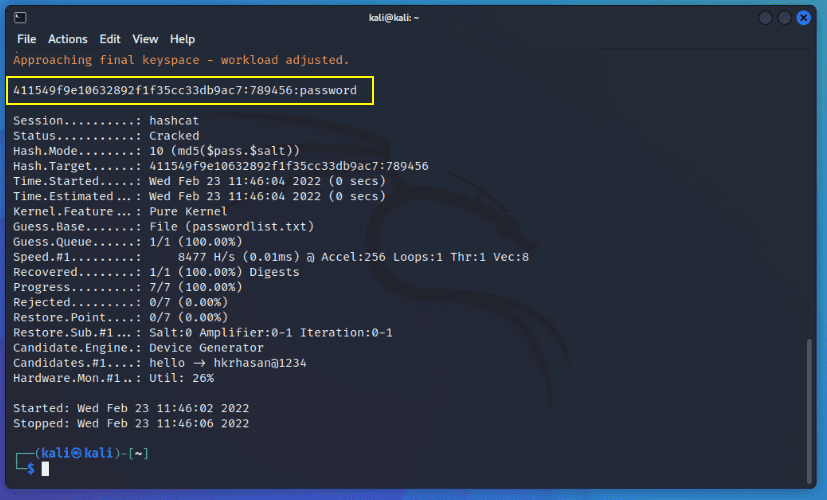Click the 'Recovered' Digests line
The width and height of the screenshot is (827, 500).
[156, 272]
